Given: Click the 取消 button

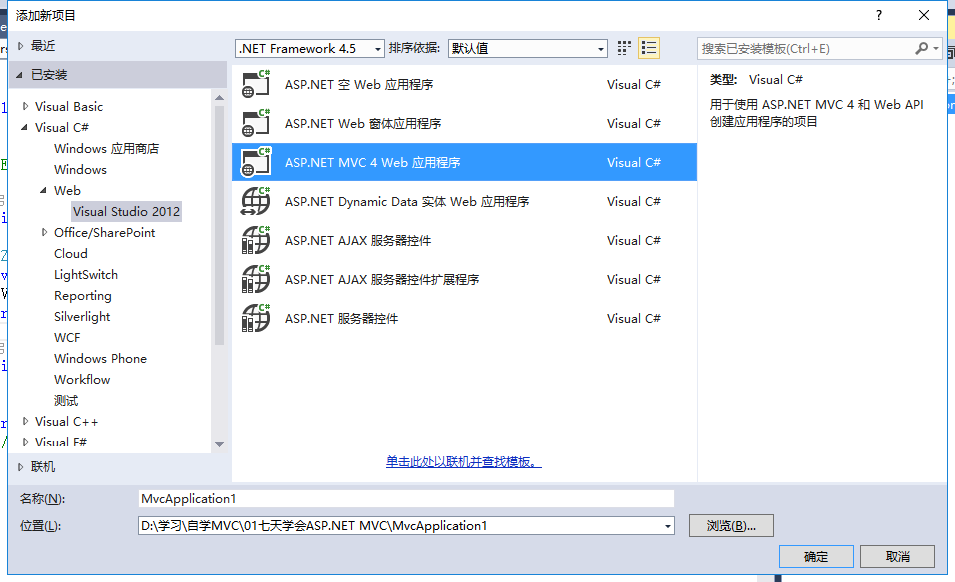Looking at the screenshot, I should (897, 556).
